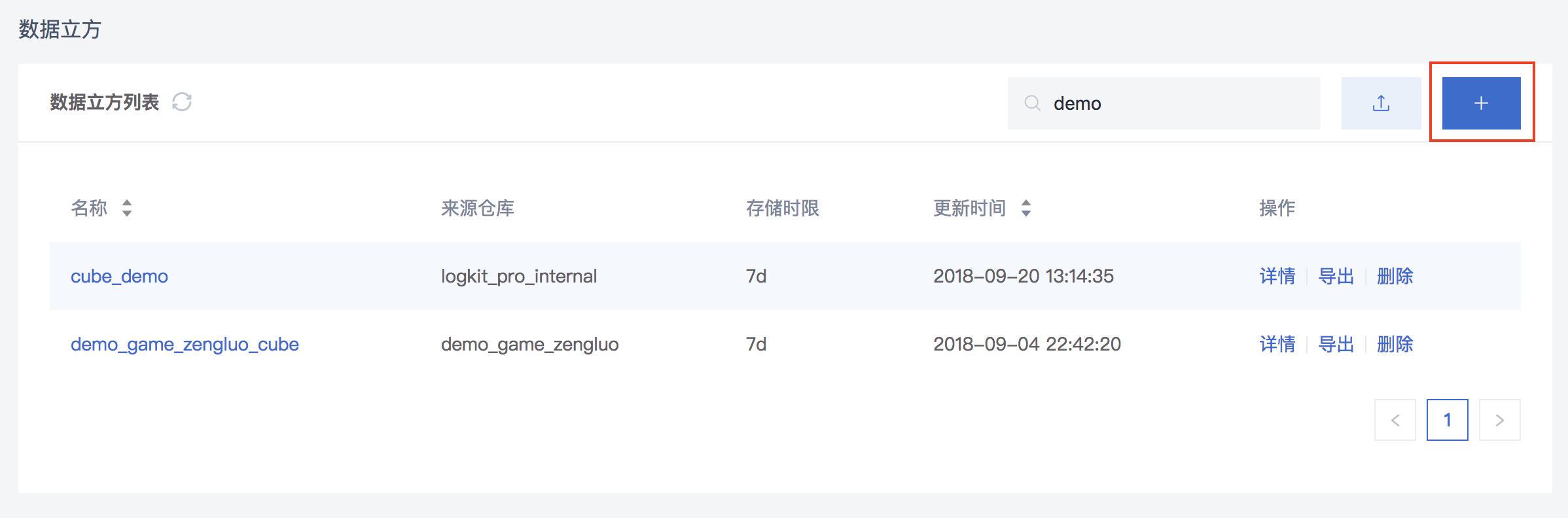1568x518 pixels.
Task: Click timestamp 2018-09-20 13:14:35
Action: click(1024, 276)
